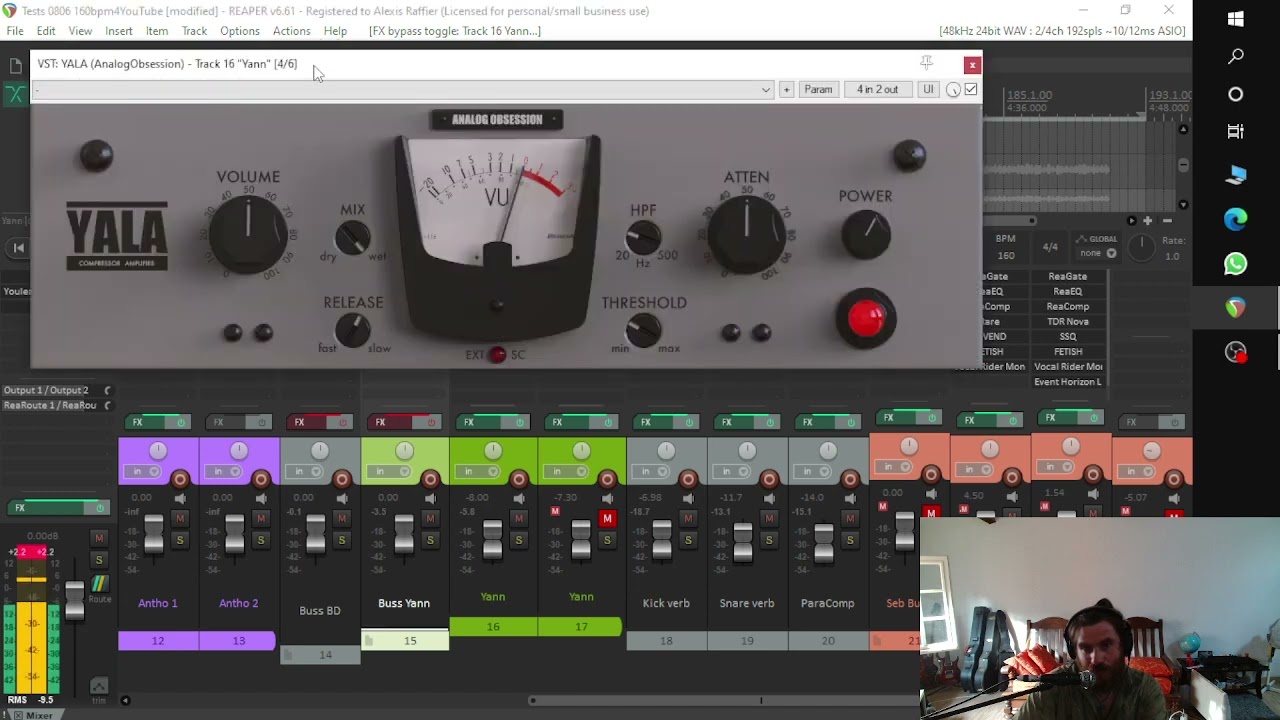Pin the YALA plugin window on top

pyautogui.click(x=927, y=63)
